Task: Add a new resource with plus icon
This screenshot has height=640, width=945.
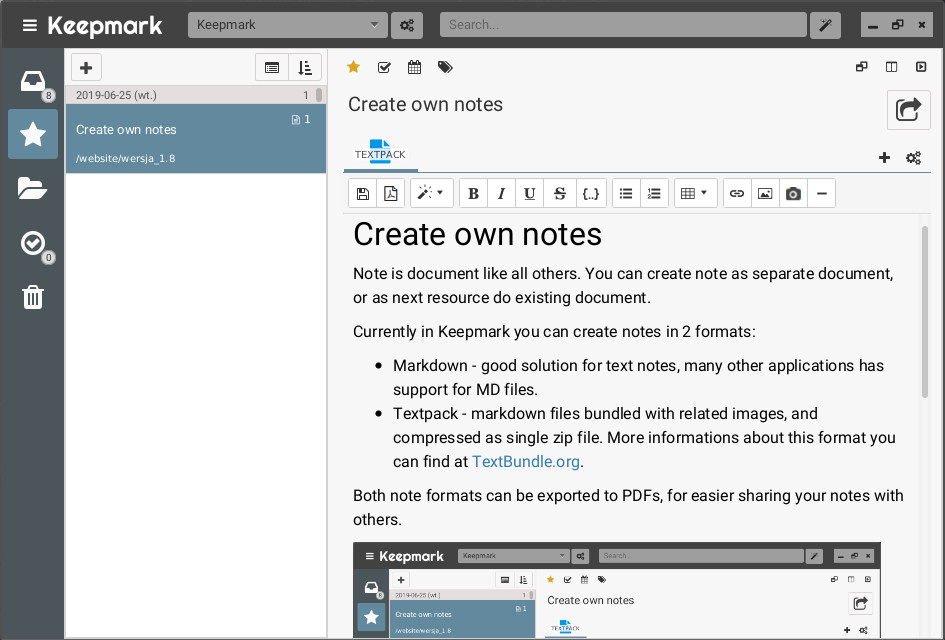Action: pyautogui.click(x=884, y=158)
